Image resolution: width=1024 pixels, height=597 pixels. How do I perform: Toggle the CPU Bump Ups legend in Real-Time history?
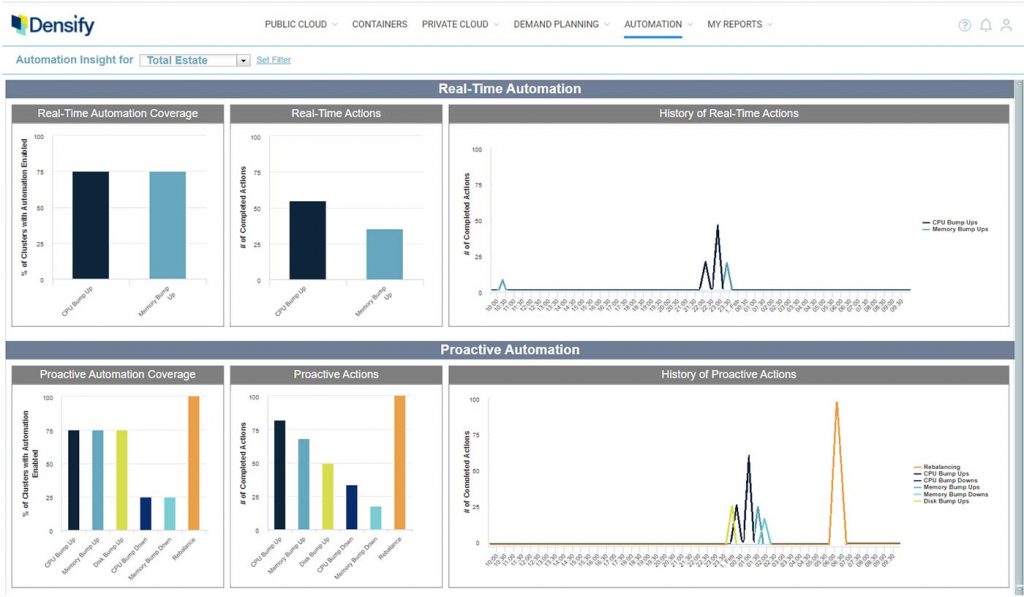(x=953, y=222)
